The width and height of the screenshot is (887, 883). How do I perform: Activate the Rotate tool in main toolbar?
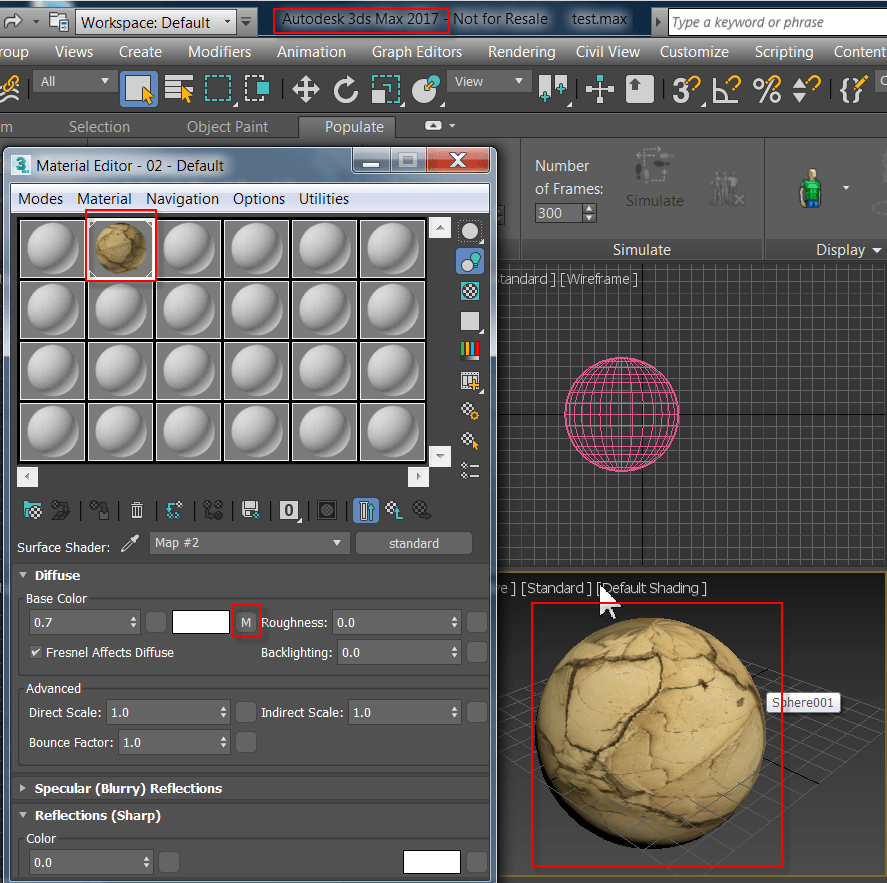point(346,90)
